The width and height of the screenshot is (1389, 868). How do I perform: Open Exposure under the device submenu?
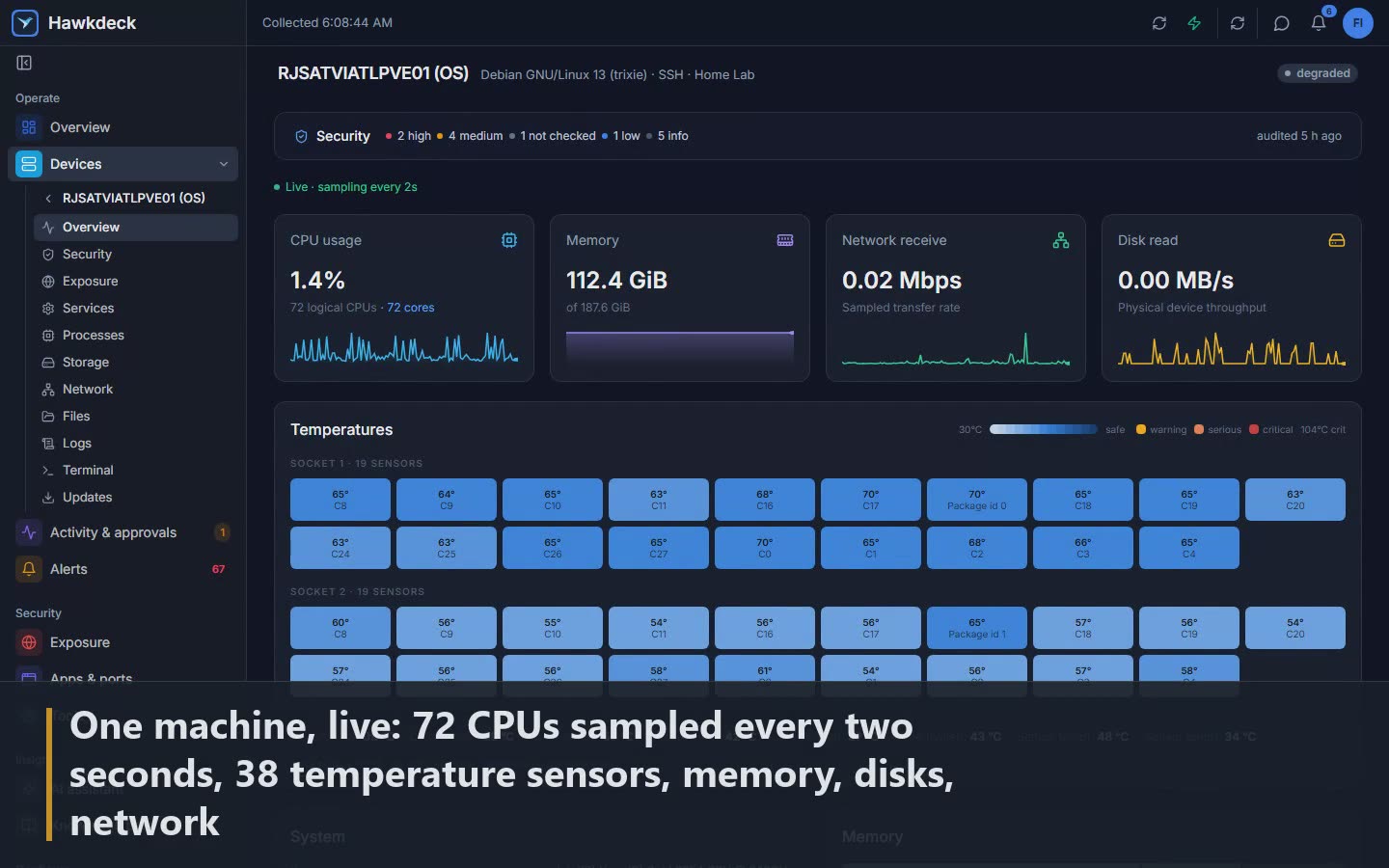pos(136,281)
